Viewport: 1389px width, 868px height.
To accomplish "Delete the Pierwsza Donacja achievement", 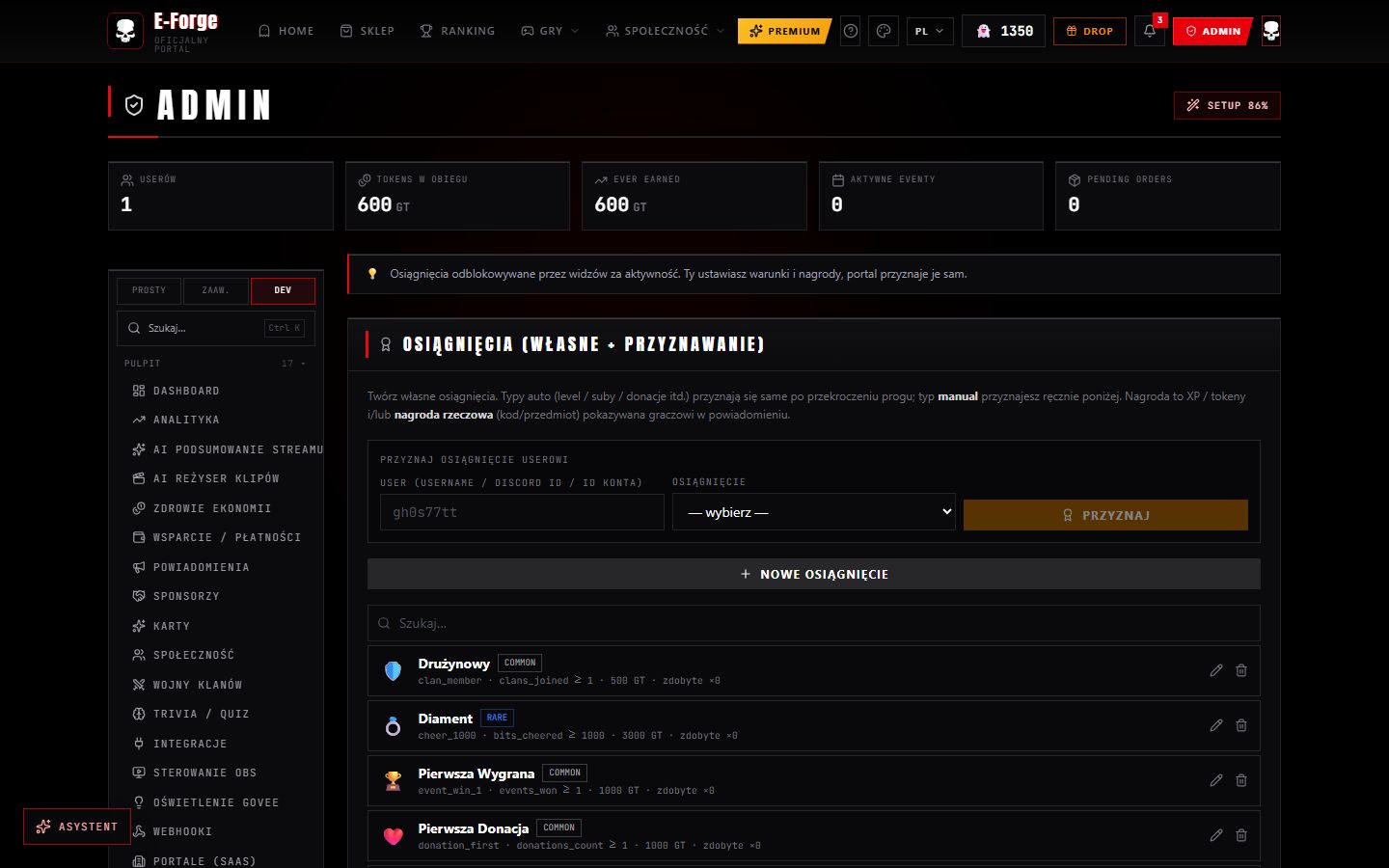I will pos(1241,835).
